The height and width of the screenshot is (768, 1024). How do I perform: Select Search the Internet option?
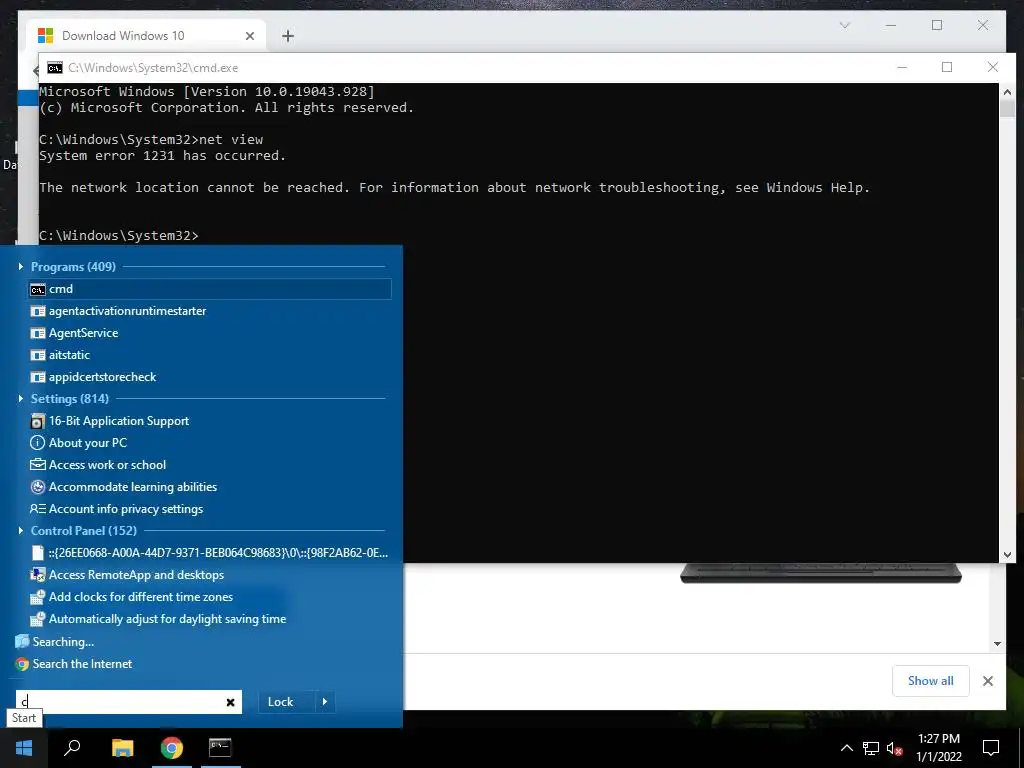pyautogui.click(x=73, y=664)
